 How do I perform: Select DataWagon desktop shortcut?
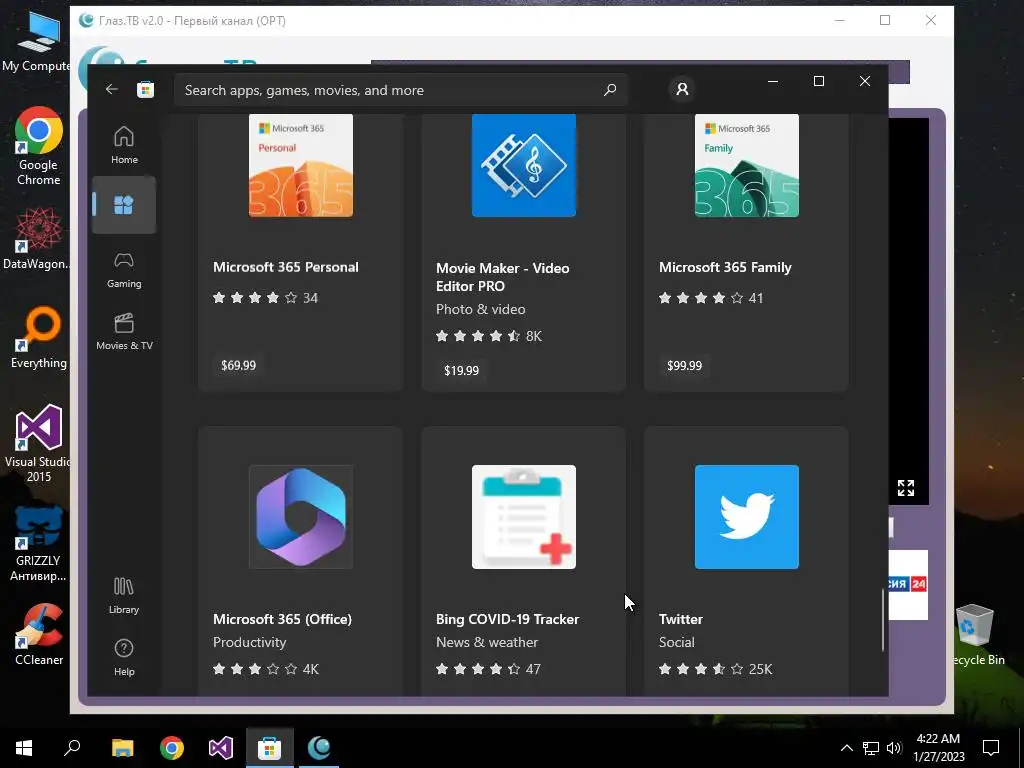[37, 238]
